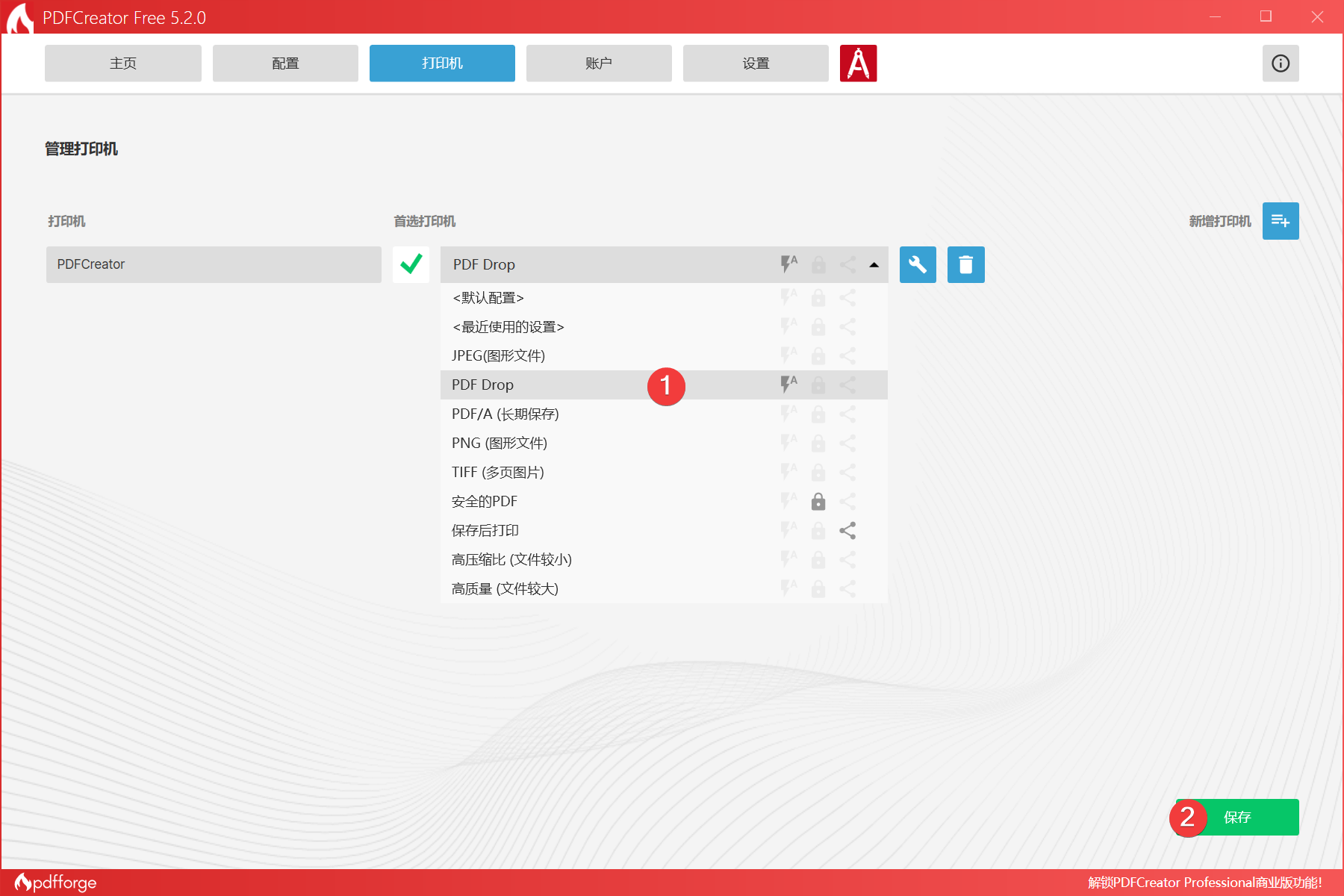Go to the 设置 tab

click(756, 63)
